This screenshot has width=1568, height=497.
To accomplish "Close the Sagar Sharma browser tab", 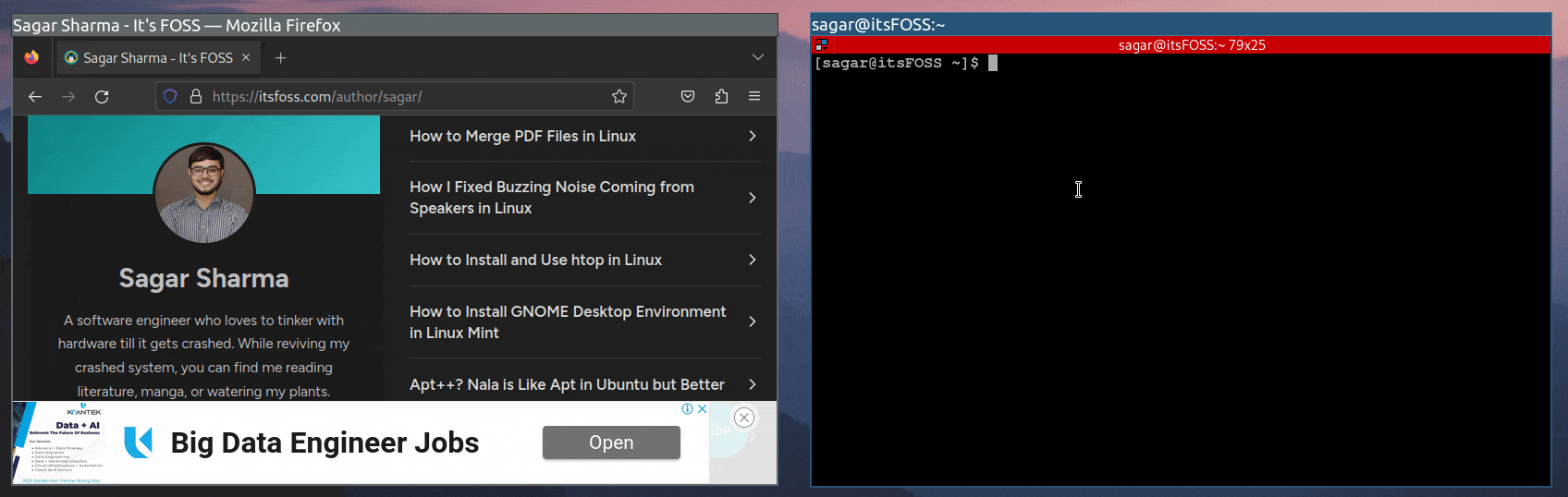I will [x=246, y=57].
